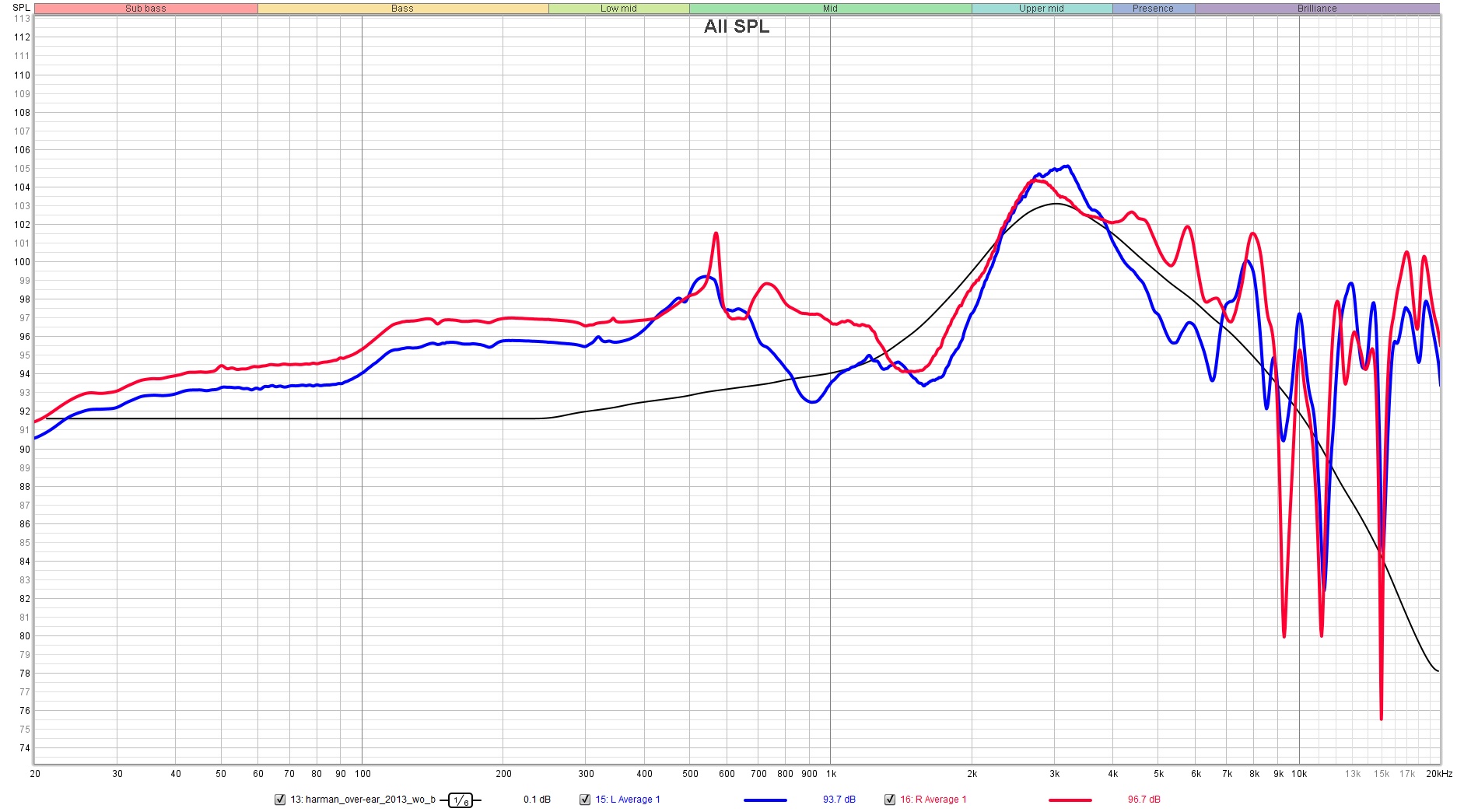Click the red R Average line swatch
This screenshot has height=812, width=1457.
click(x=1070, y=800)
